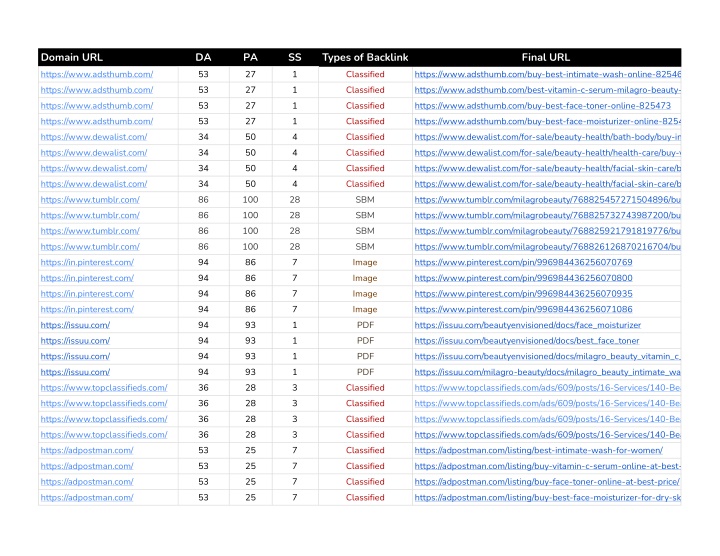Viewport: 720px width, 556px height.
Task: Select the Final URL column header
Action: [x=546, y=57]
